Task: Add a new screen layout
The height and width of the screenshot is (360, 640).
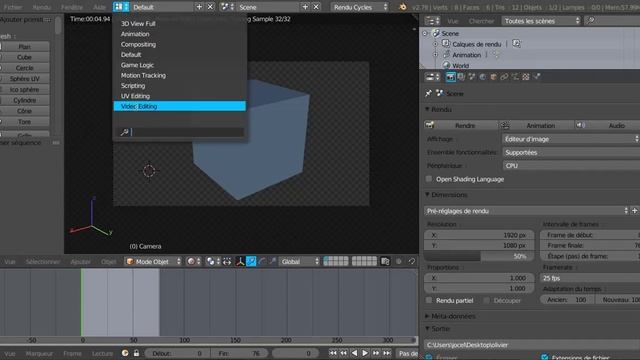Action: [199, 7]
